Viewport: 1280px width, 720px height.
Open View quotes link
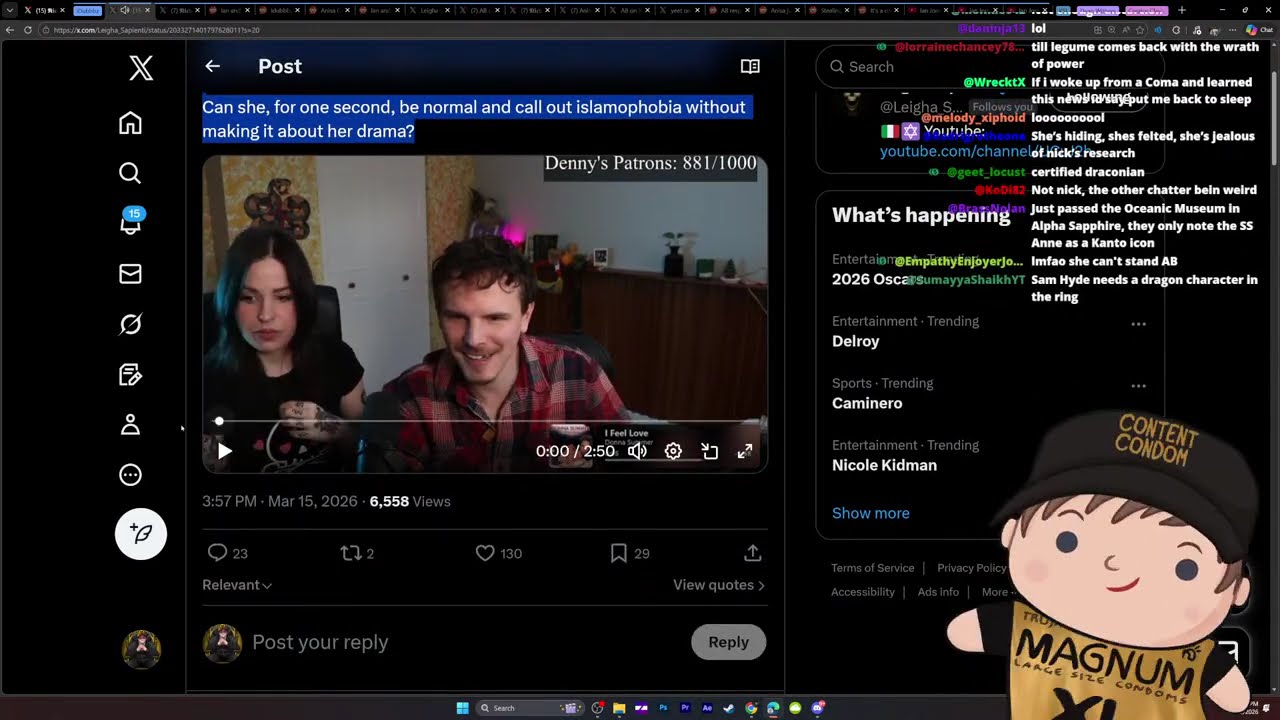tap(719, 585)
